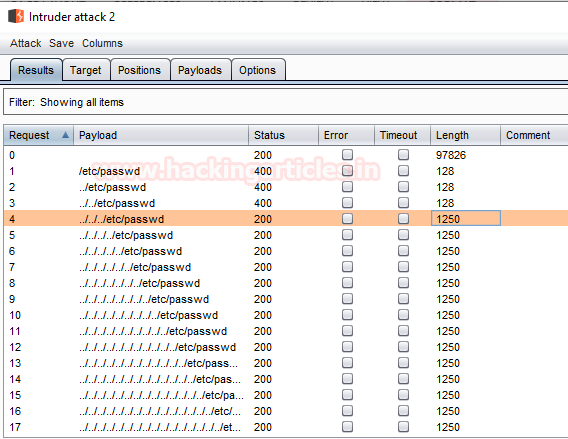Sort results by Payload column header
The width and height of the screenshot is (568, 439).
click(x=161, y=135)
